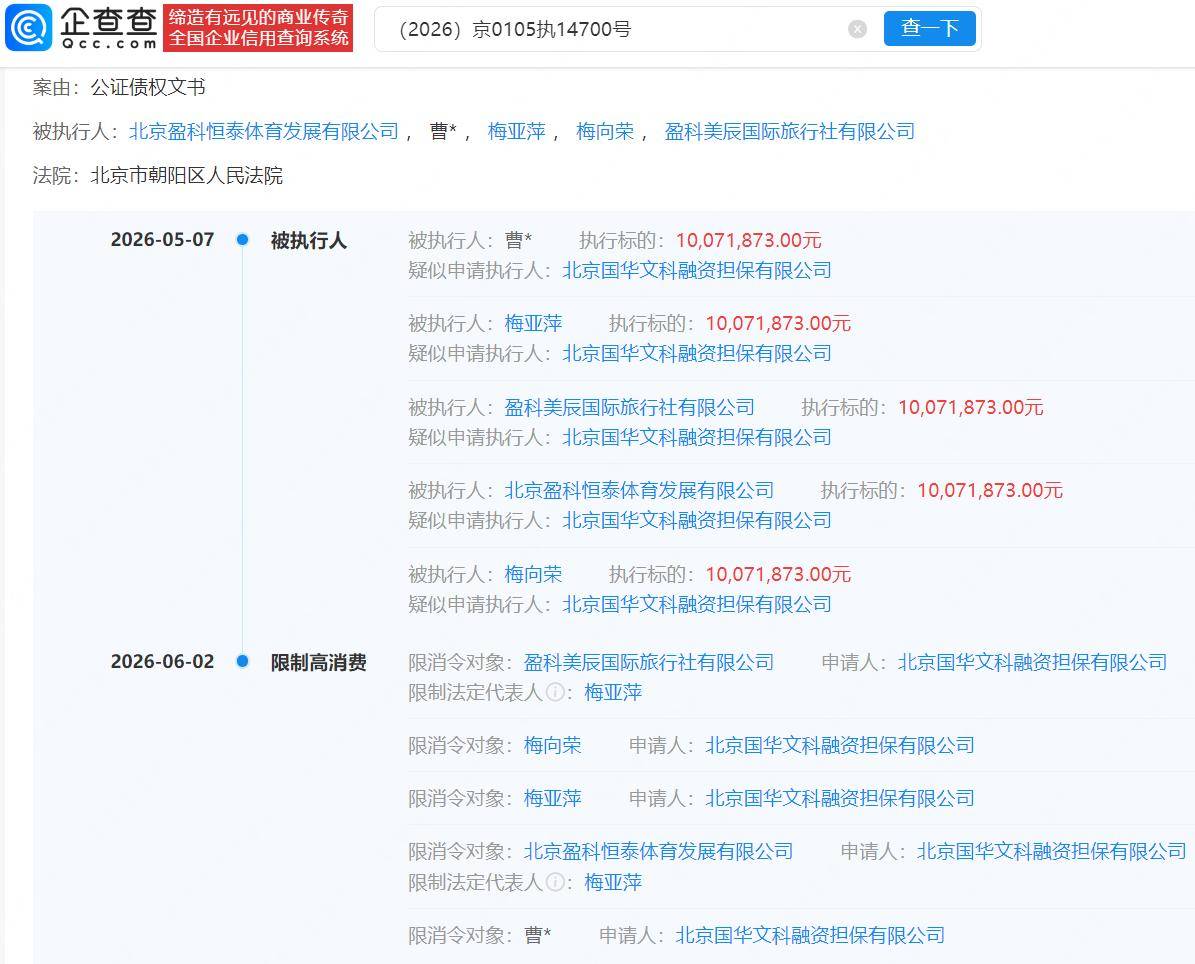Screen dimensions: 1195x964
Task: Select 执行标的 amount in the 曹* entry
Action: pos(748,240)
